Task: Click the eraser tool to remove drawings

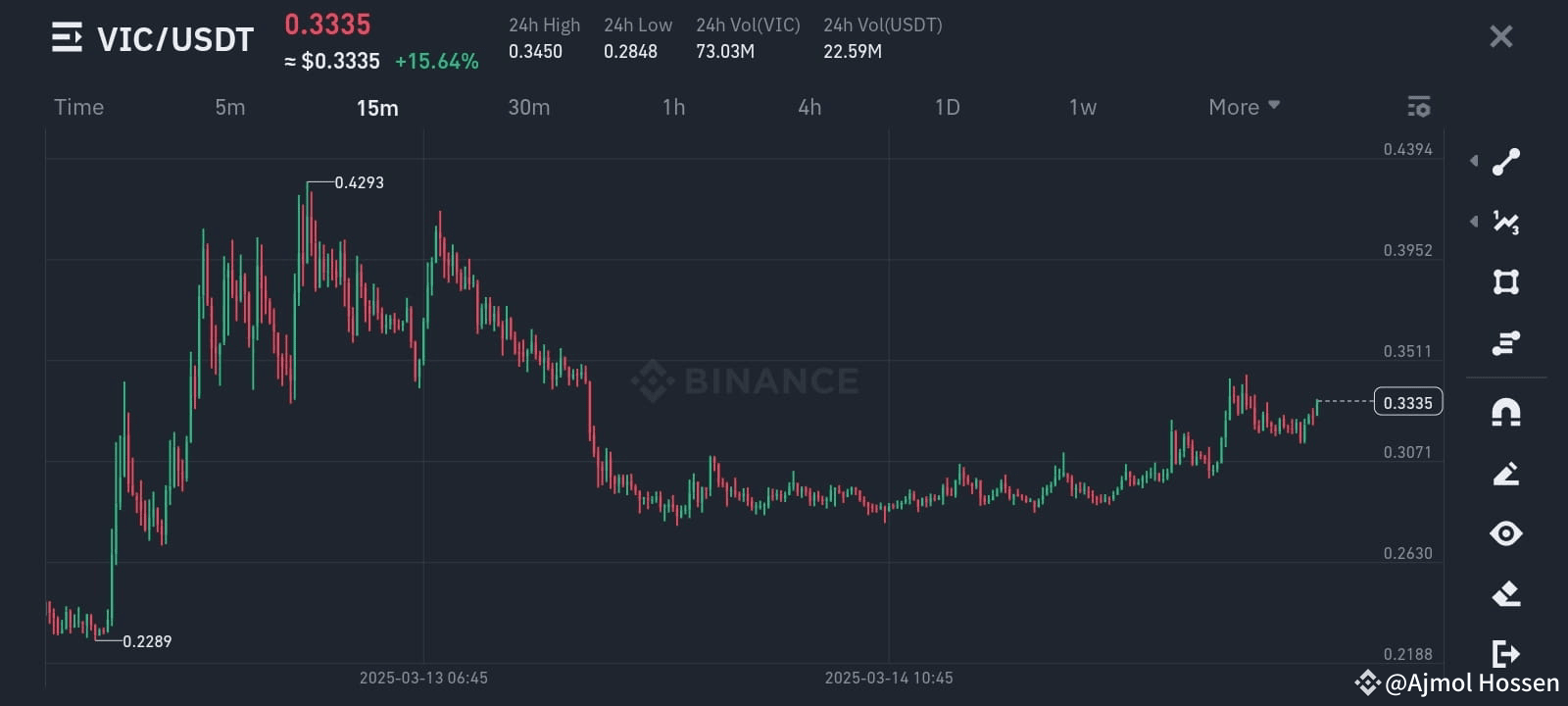Action: click(1506, 592)
